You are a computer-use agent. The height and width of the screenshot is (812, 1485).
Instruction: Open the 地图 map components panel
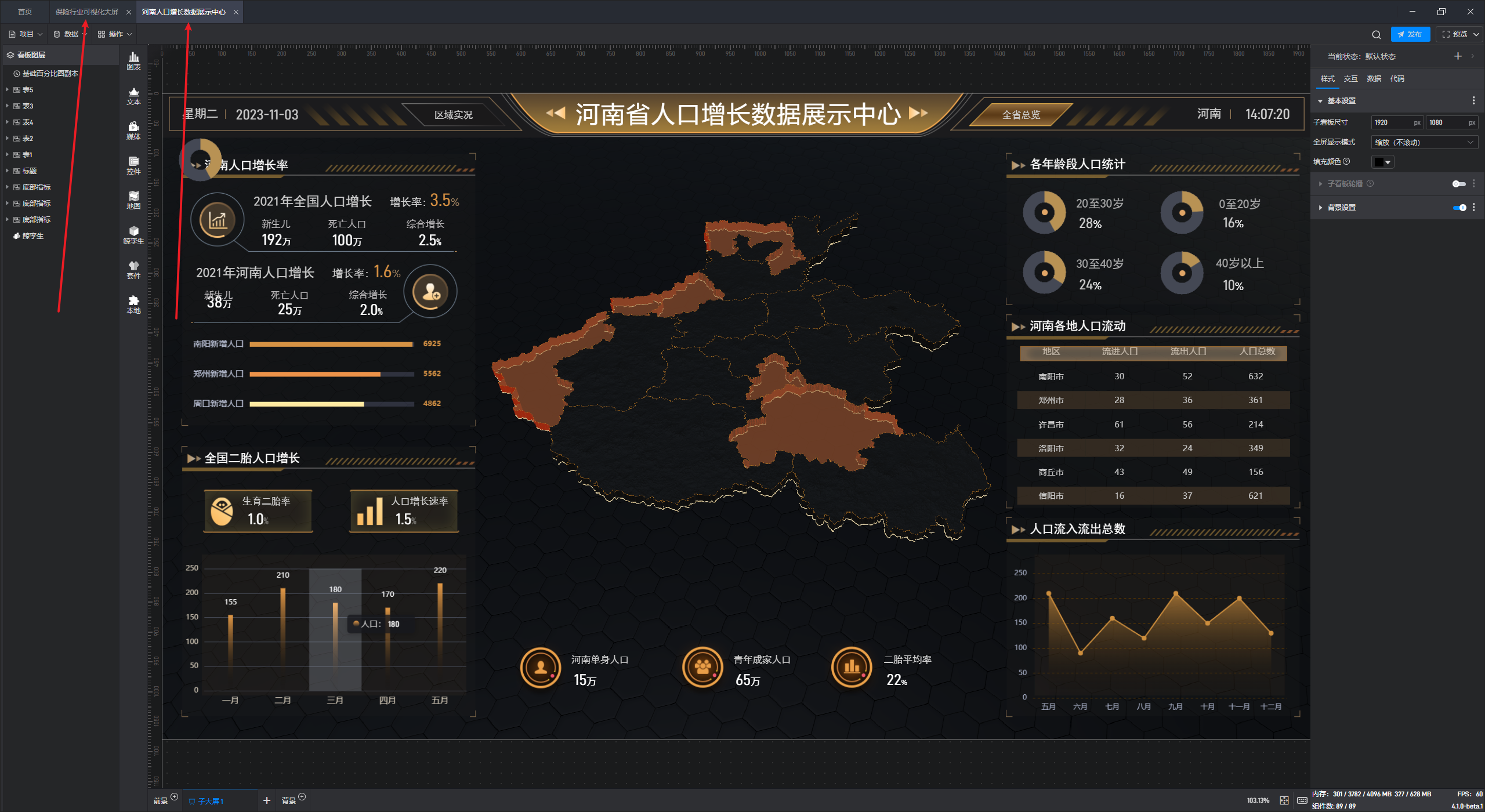pyautogui.click(x=133, y=200)
